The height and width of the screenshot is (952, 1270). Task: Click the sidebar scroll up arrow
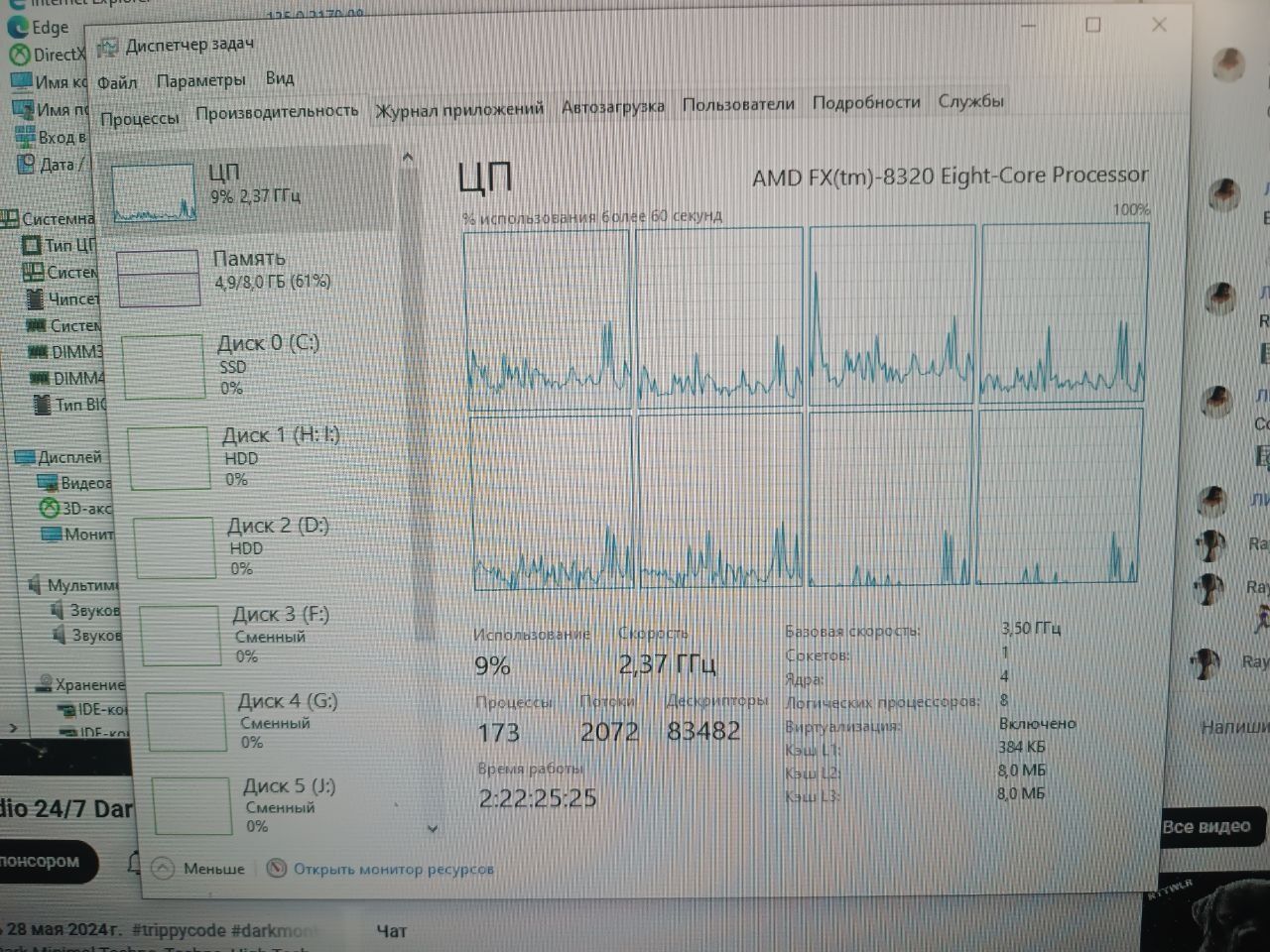point(408,158)
